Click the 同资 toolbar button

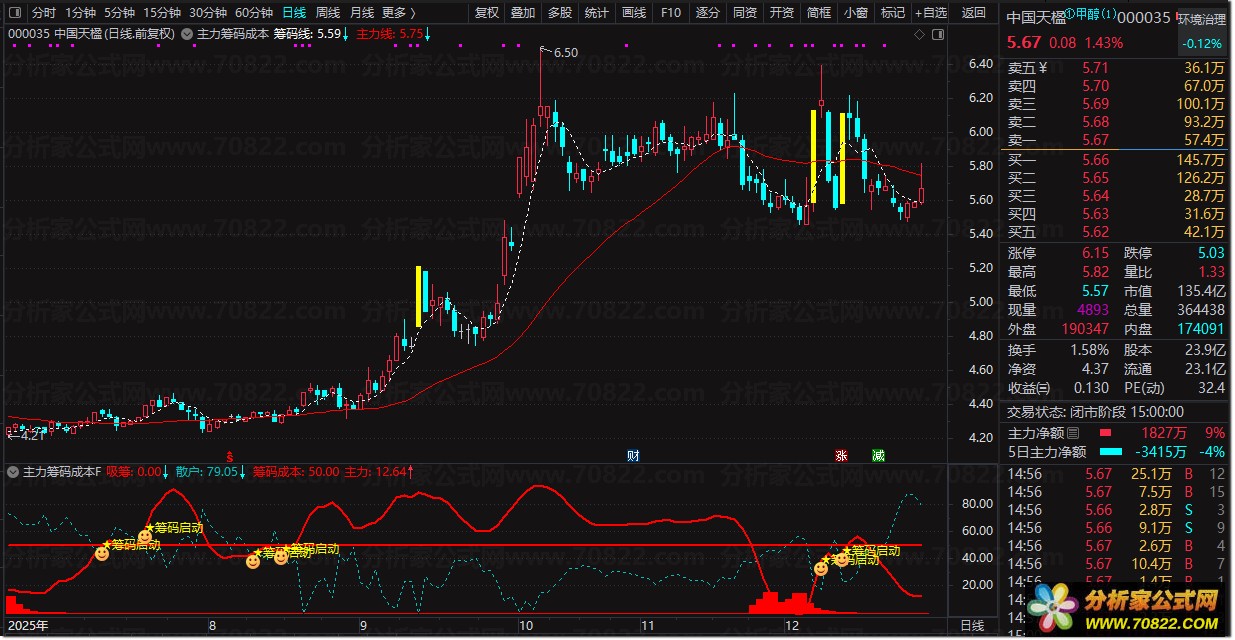[x=744, y=13]
